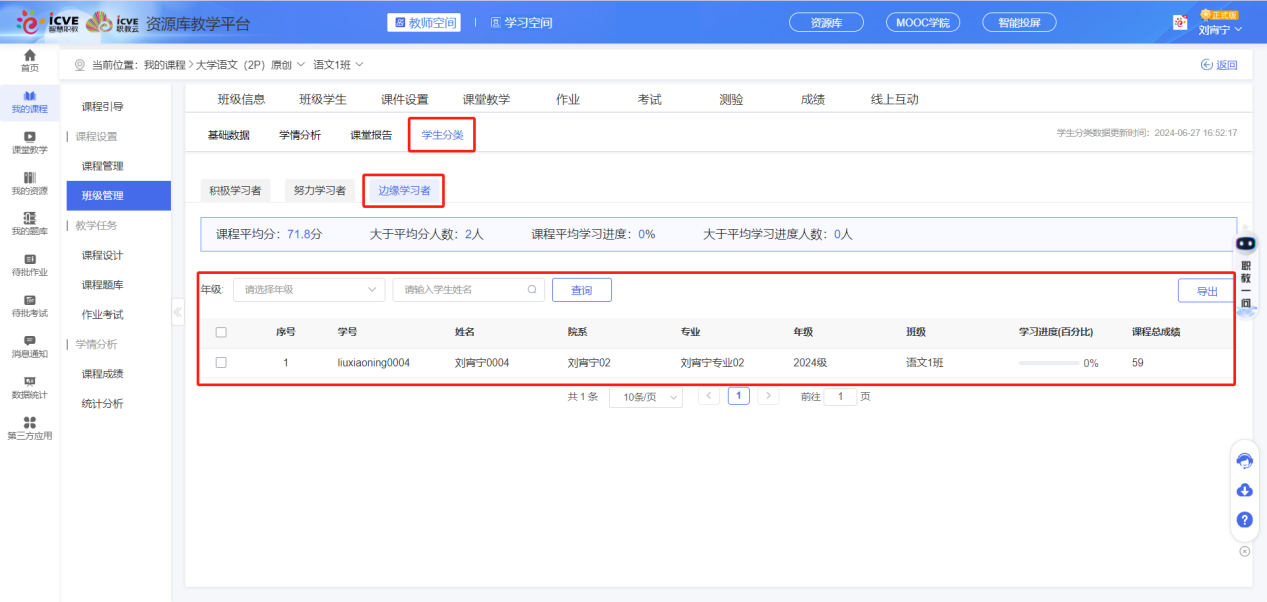
Task: Open 我的课程 in the left sidebar
Action: [29, 103]
